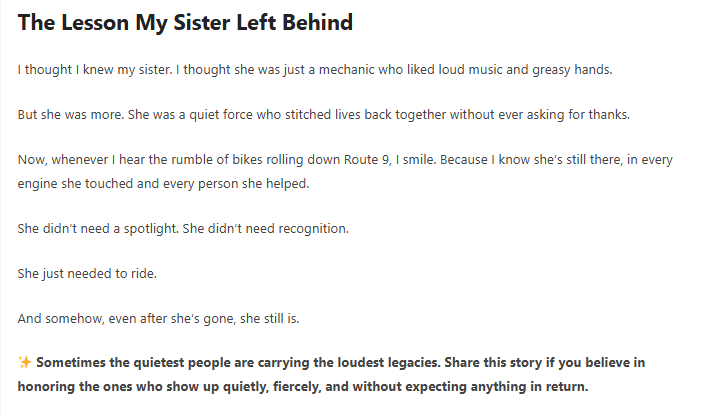Click the heading "The Lesson My Sister Left Behind"
This screenshot has height=415, width=717.
pos(186,22)
